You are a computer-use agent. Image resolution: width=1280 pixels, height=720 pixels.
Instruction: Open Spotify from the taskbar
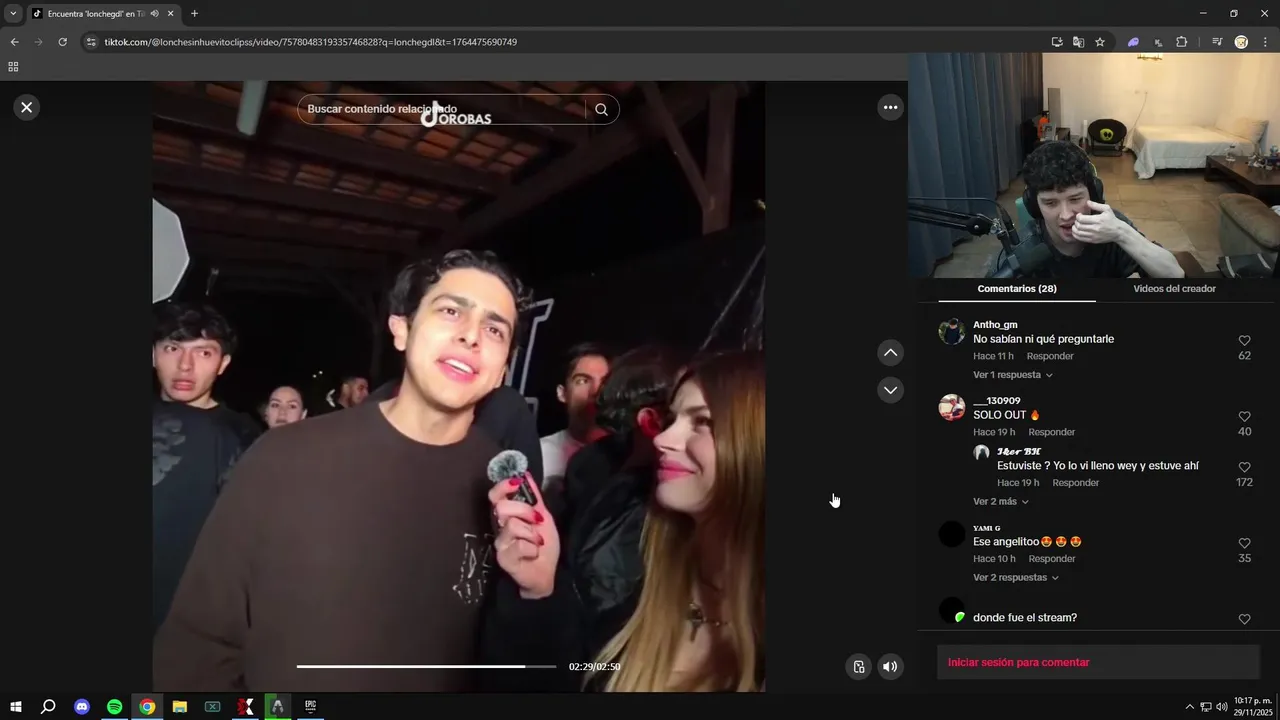pyautogui.click(x=114, y=707)
